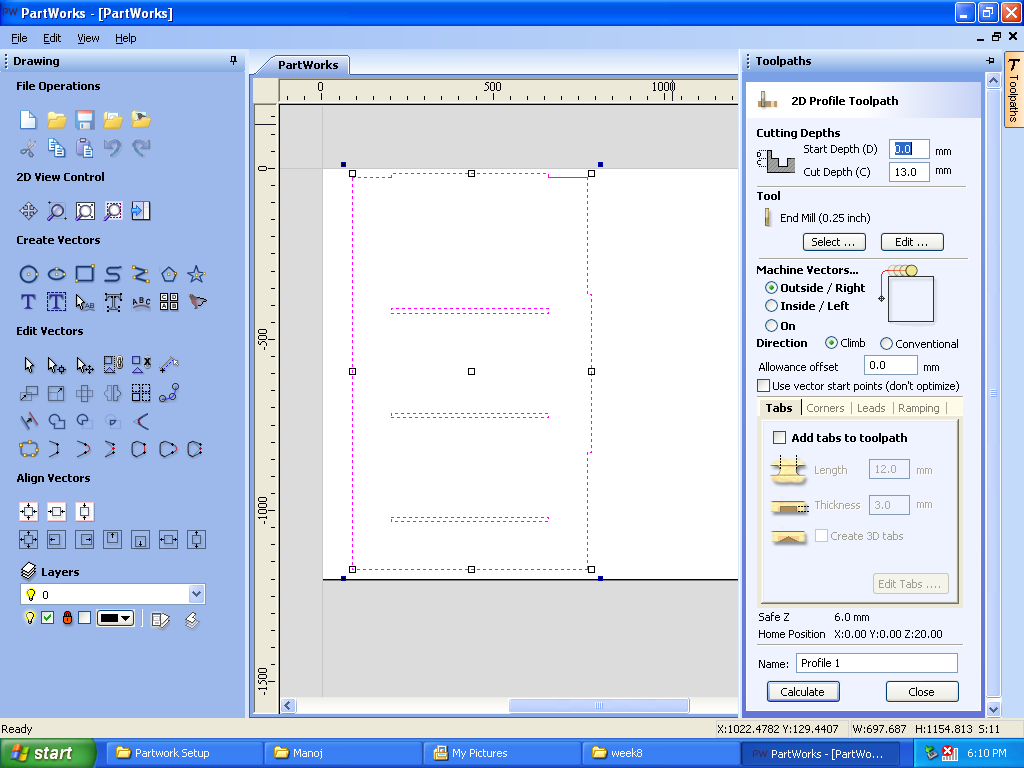Select the On vector option

click(771, 325)
